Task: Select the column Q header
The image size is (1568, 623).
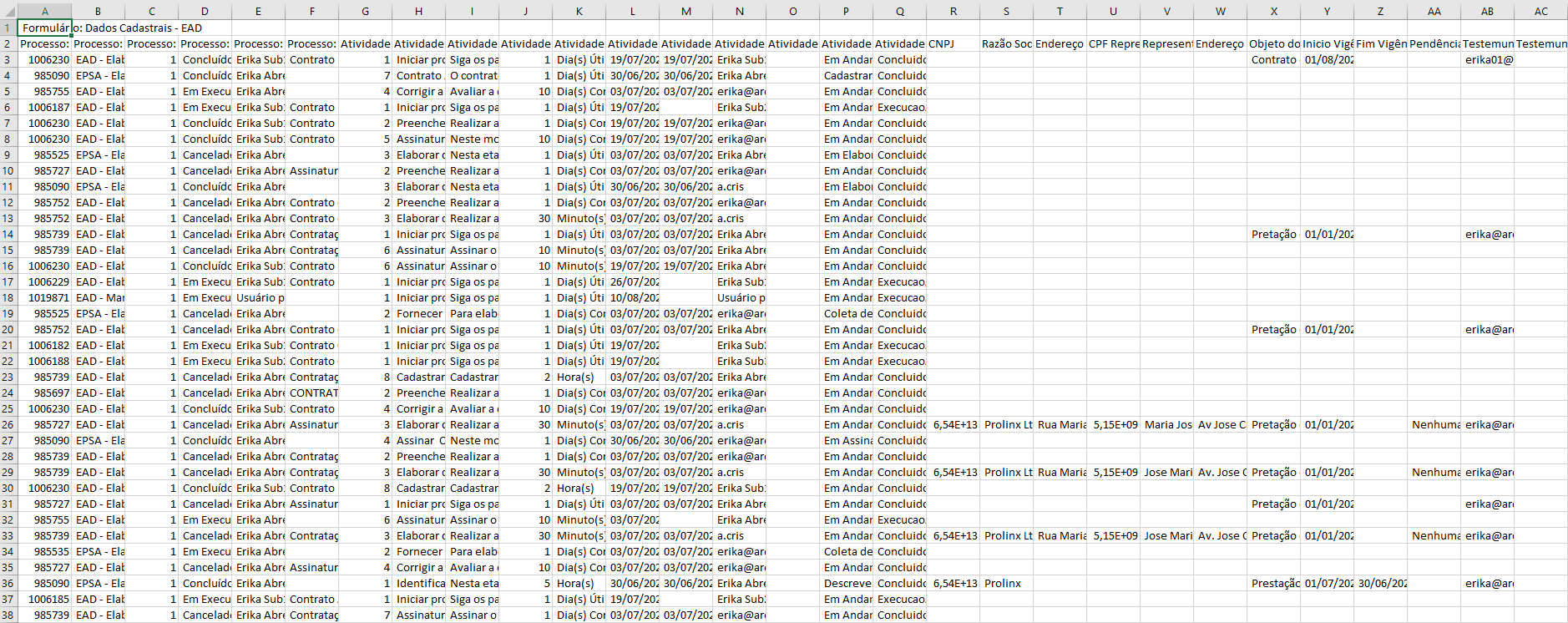Action: point(899,11)
